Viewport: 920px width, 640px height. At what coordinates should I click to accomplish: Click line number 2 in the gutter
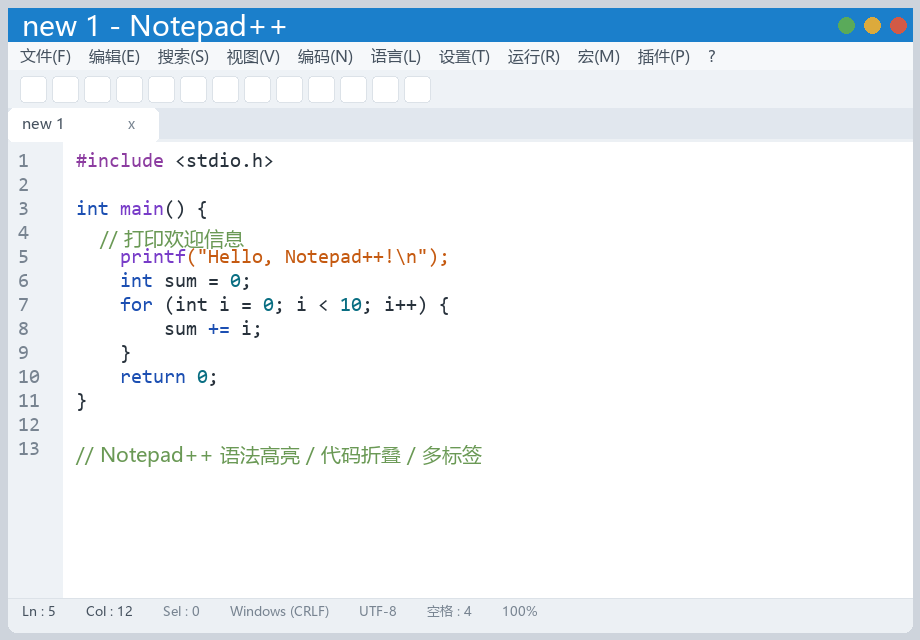pyautogui.click(x=23, y=185)
